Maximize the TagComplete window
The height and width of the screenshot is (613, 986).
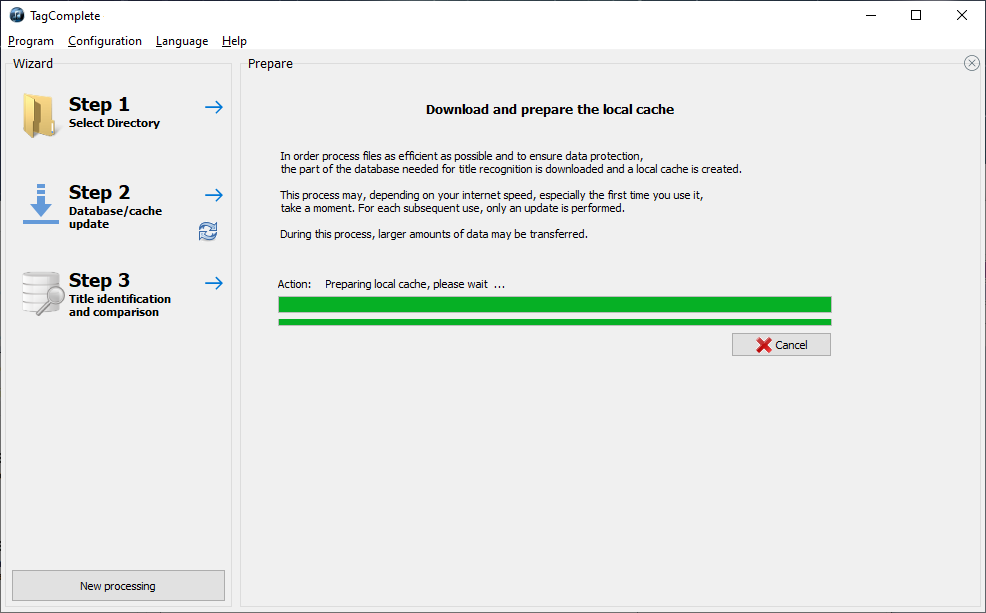(x=916, y=15)
